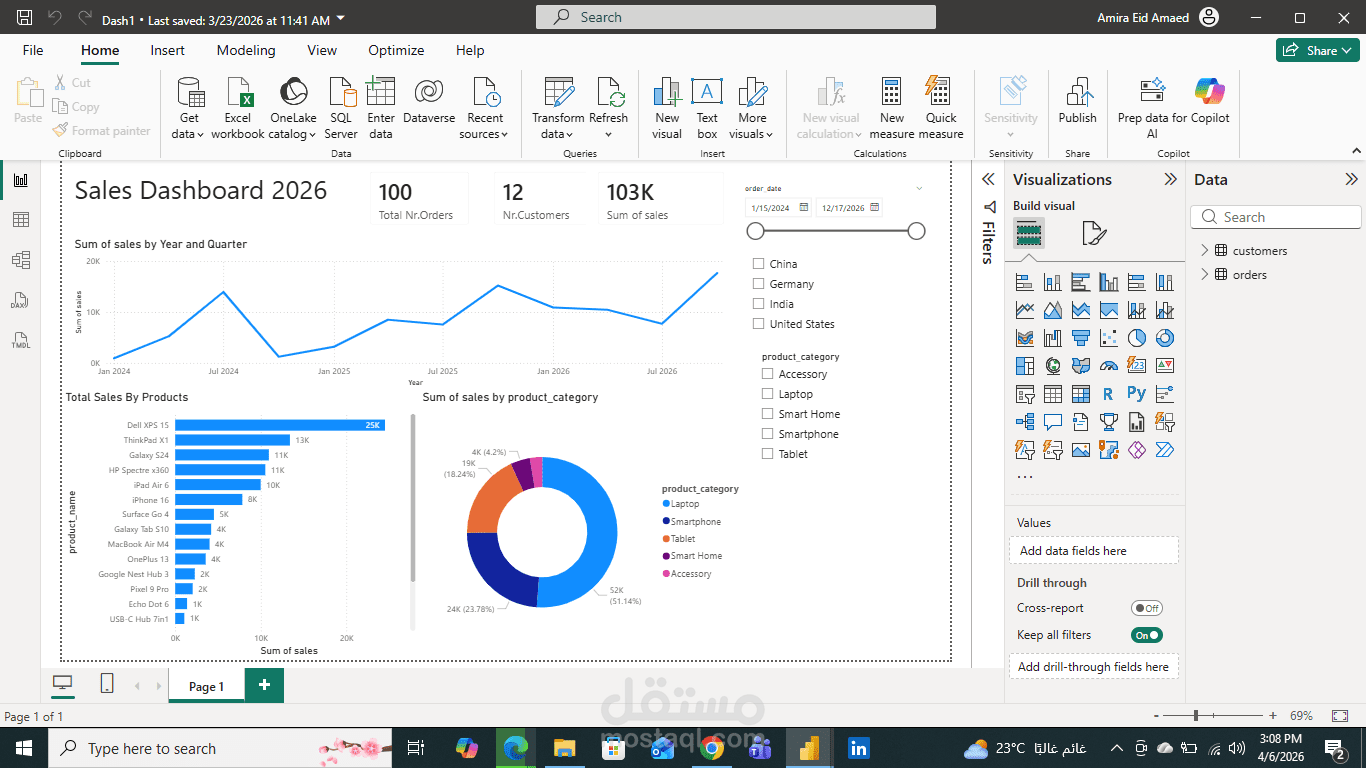The image size is (1366, 768).
Task: Open the Get data button
Action: (x=188, y=108)
